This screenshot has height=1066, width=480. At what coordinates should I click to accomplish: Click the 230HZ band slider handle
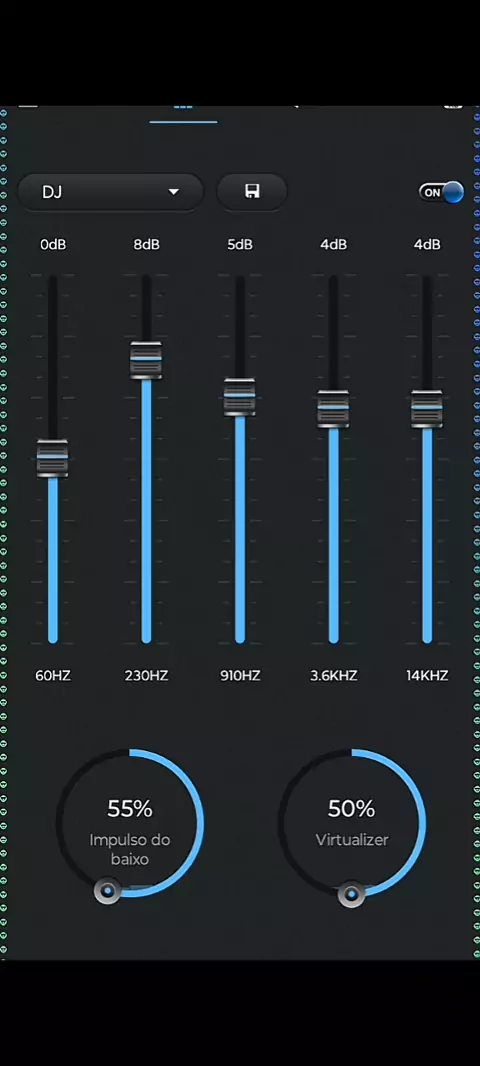click(146, 360)
